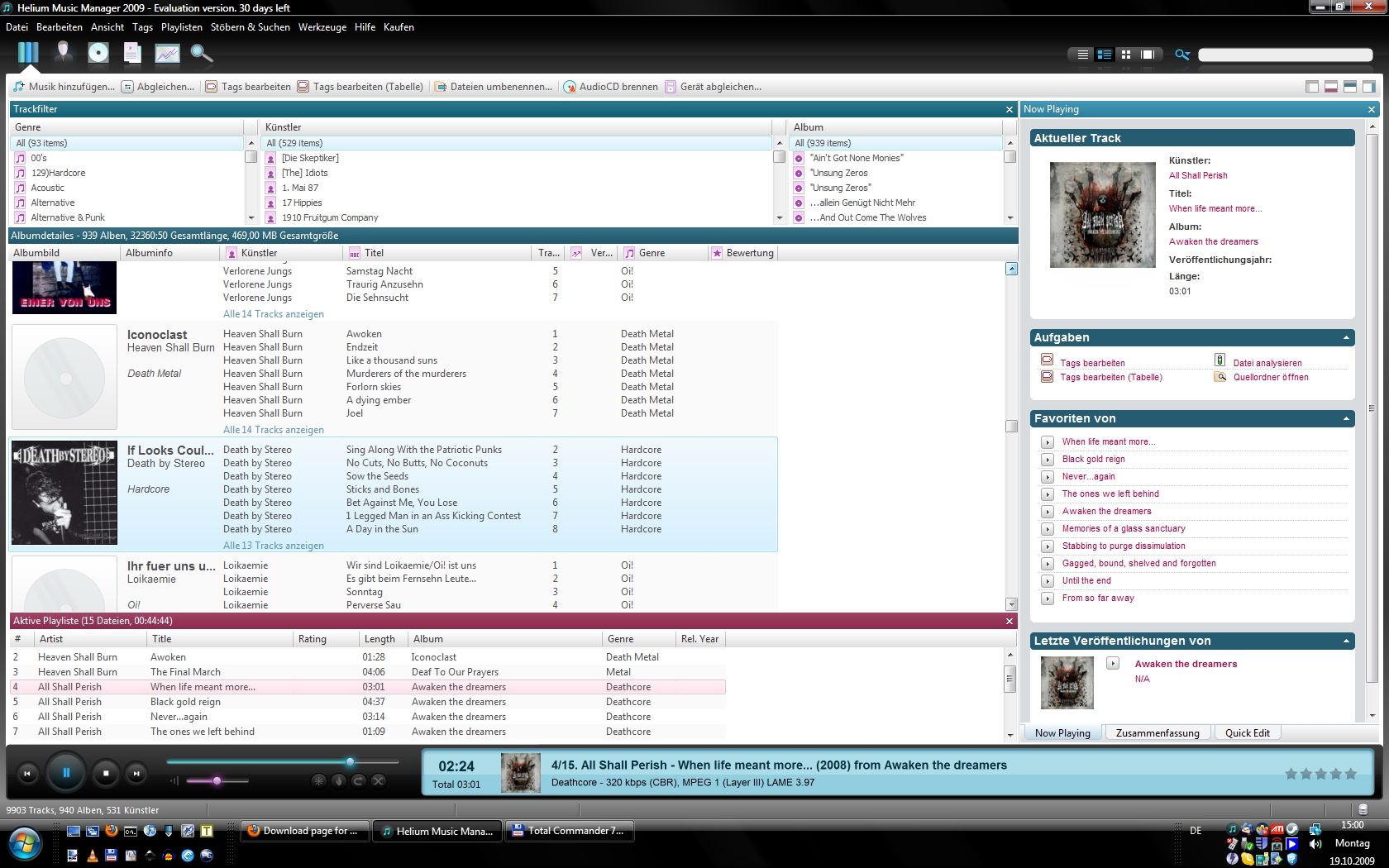Click the purple volume slider
This screenshot has height=868, width=1389.
tap(217, 780)
